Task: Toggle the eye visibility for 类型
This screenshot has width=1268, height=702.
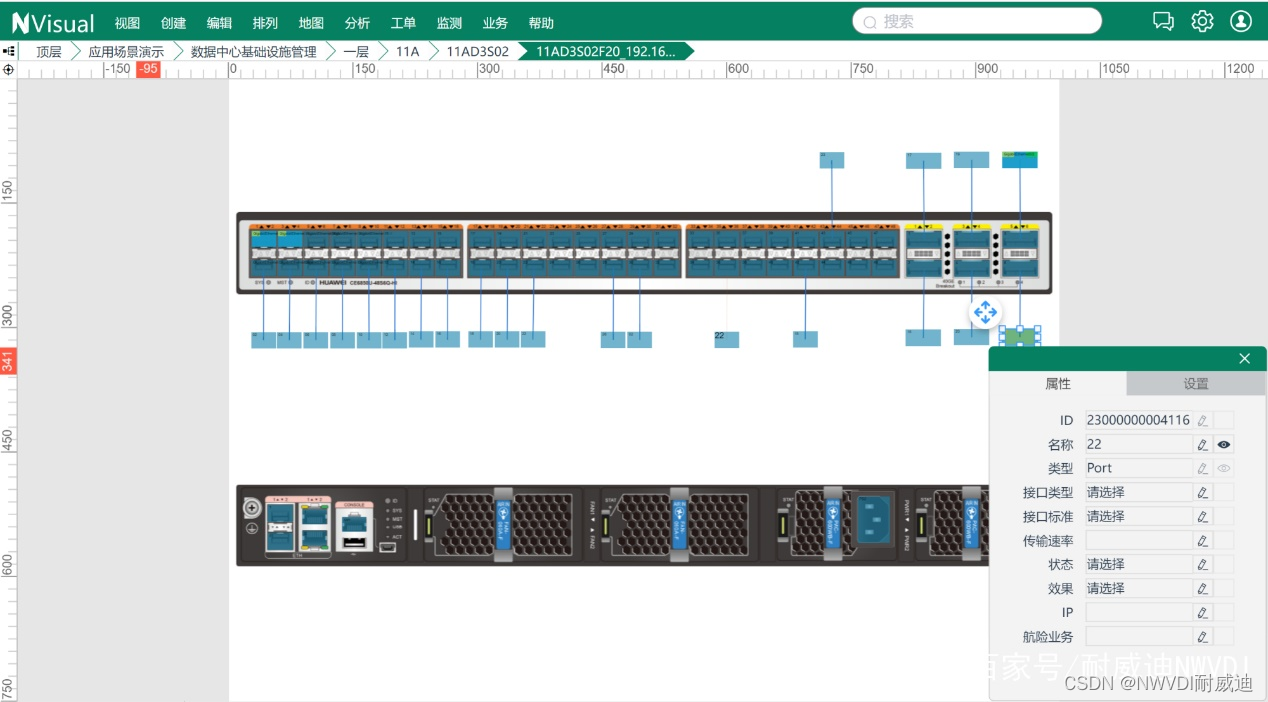Action: click(1224, 468)
